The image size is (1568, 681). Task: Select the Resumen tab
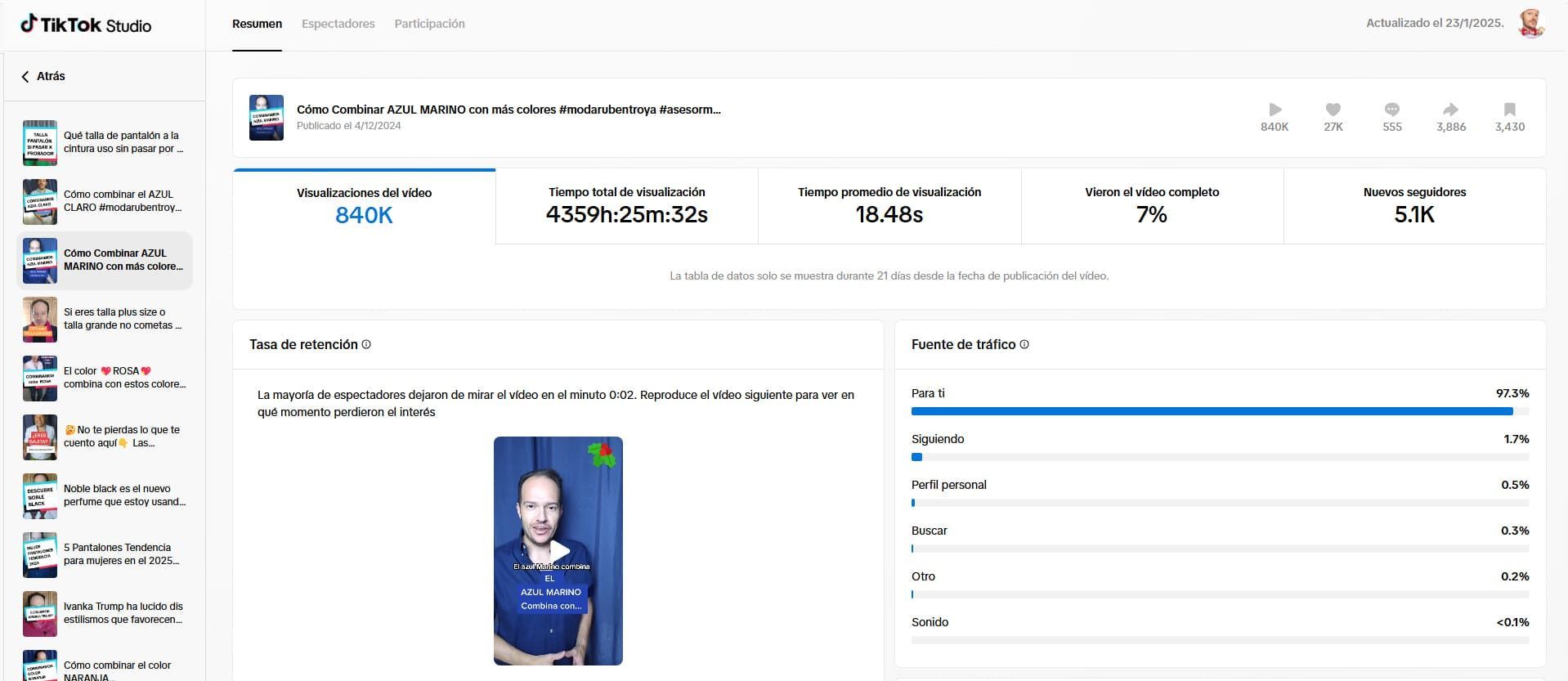coord(257,24)
